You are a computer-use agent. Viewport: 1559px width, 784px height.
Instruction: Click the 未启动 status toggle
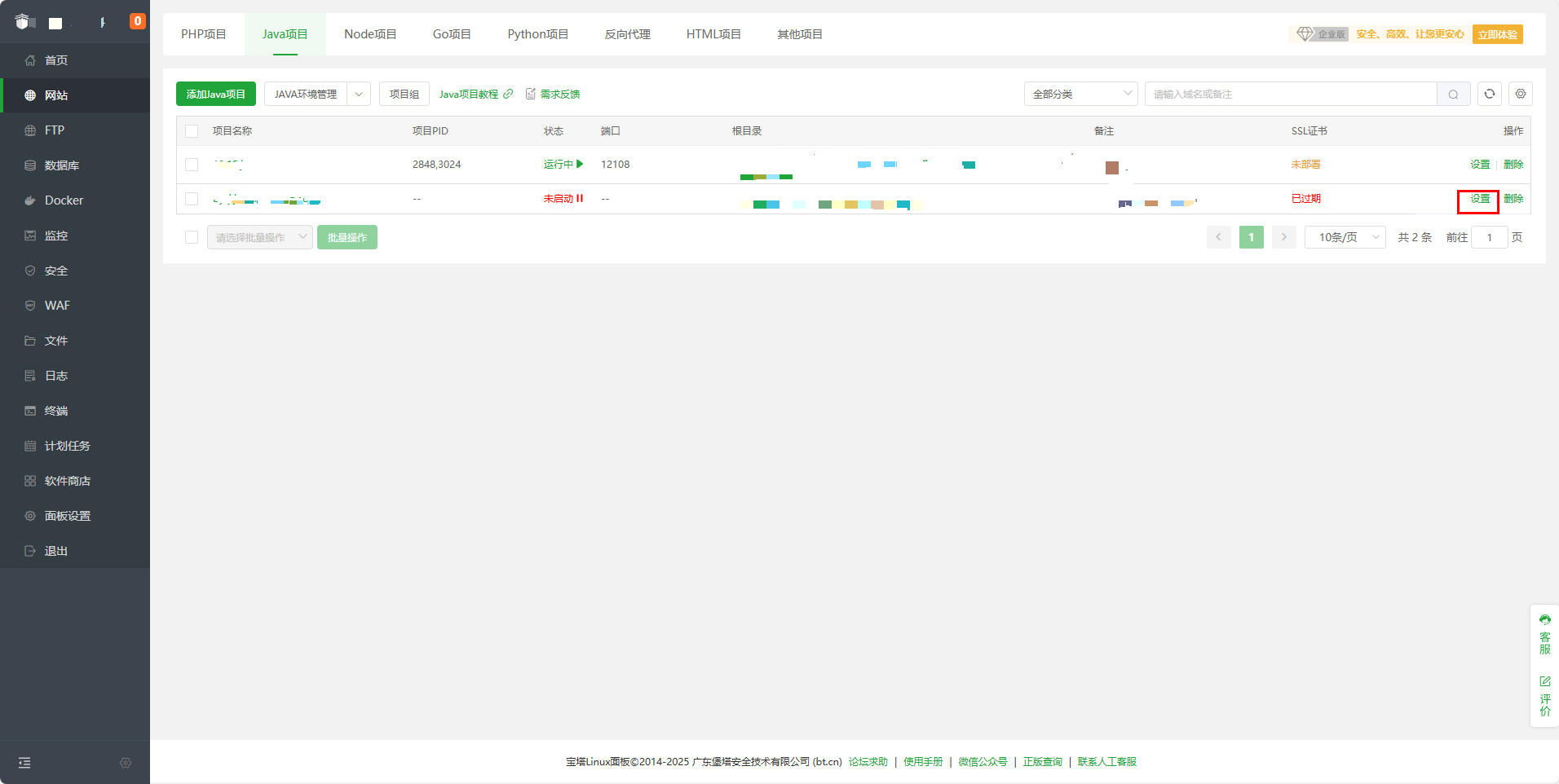tap(563, 199)
